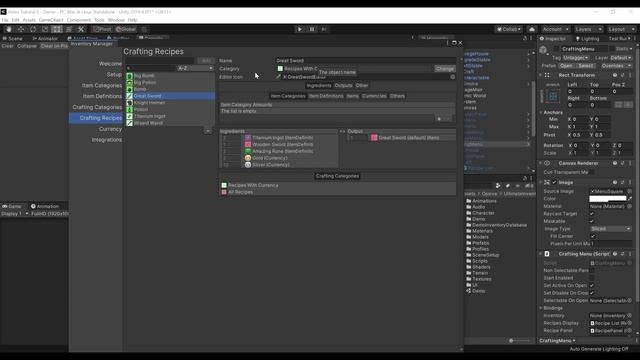Select the Rotate tool in the toolbar

click(33, 29)
